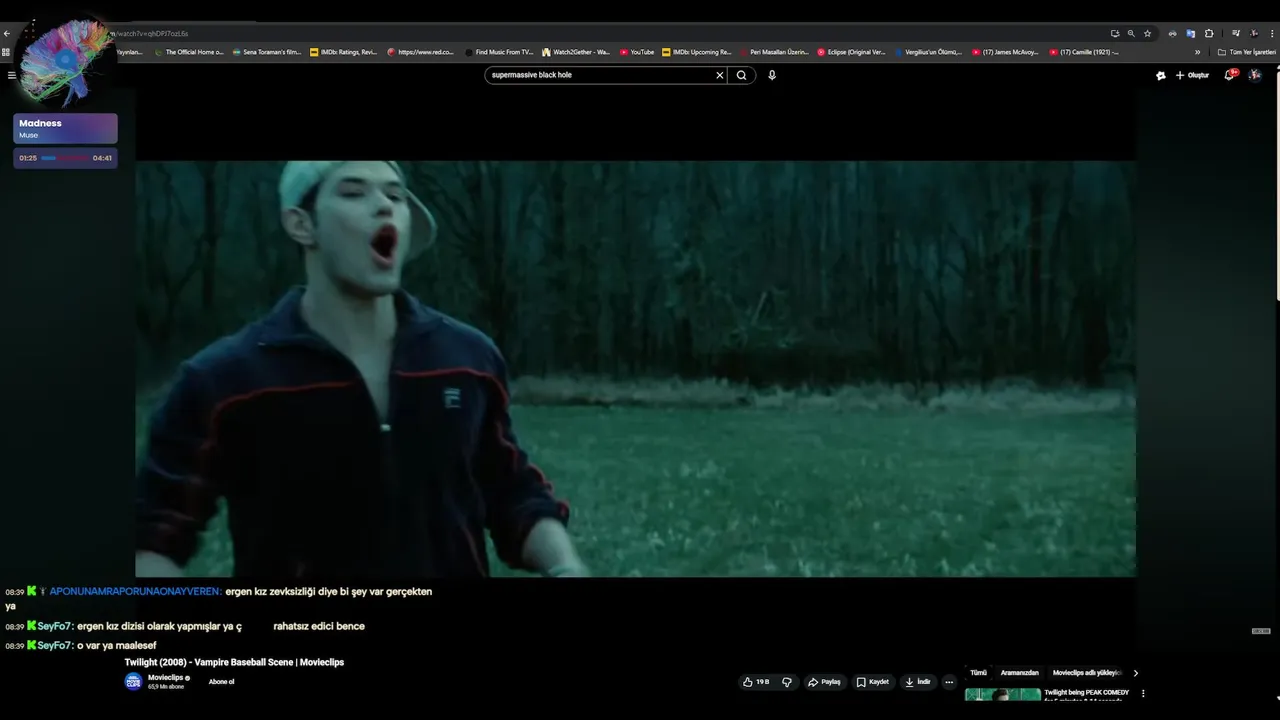Select the Aramanızdan filter chip
This screenshot has width=1280, height=720.
(x=1020, y=673)
